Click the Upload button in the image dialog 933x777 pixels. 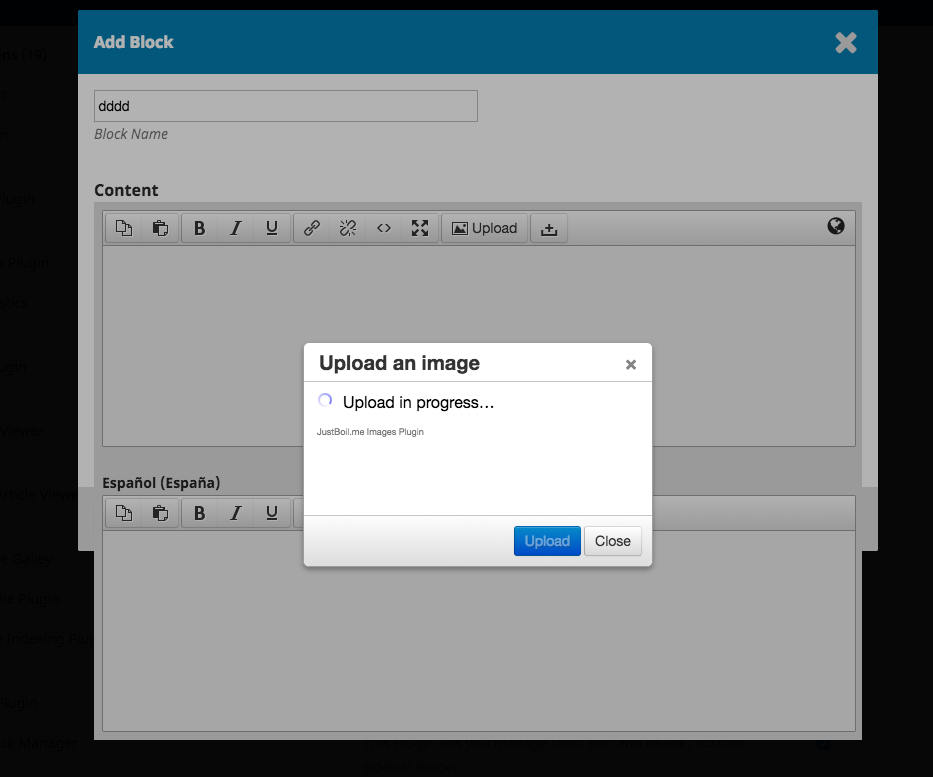[x=547, y=541]
